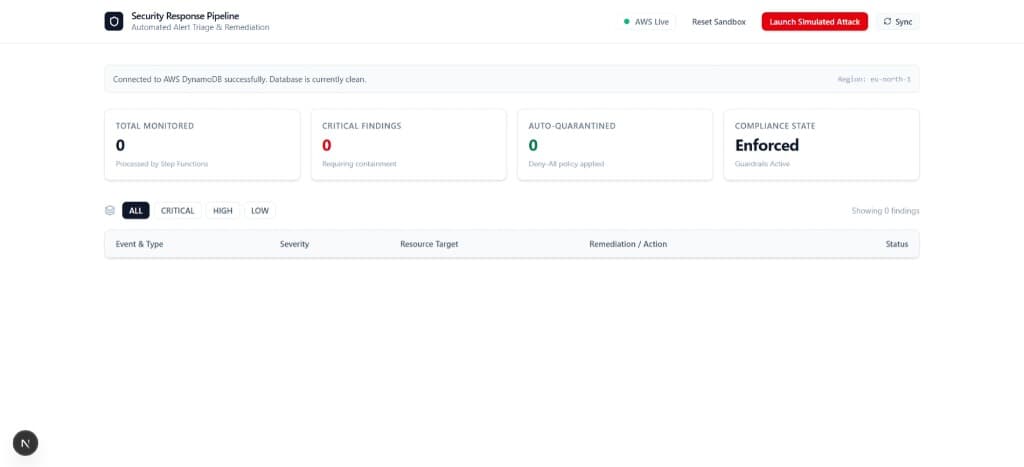
Task: Click the Guardrails Active caption
Action: (762, 164)
